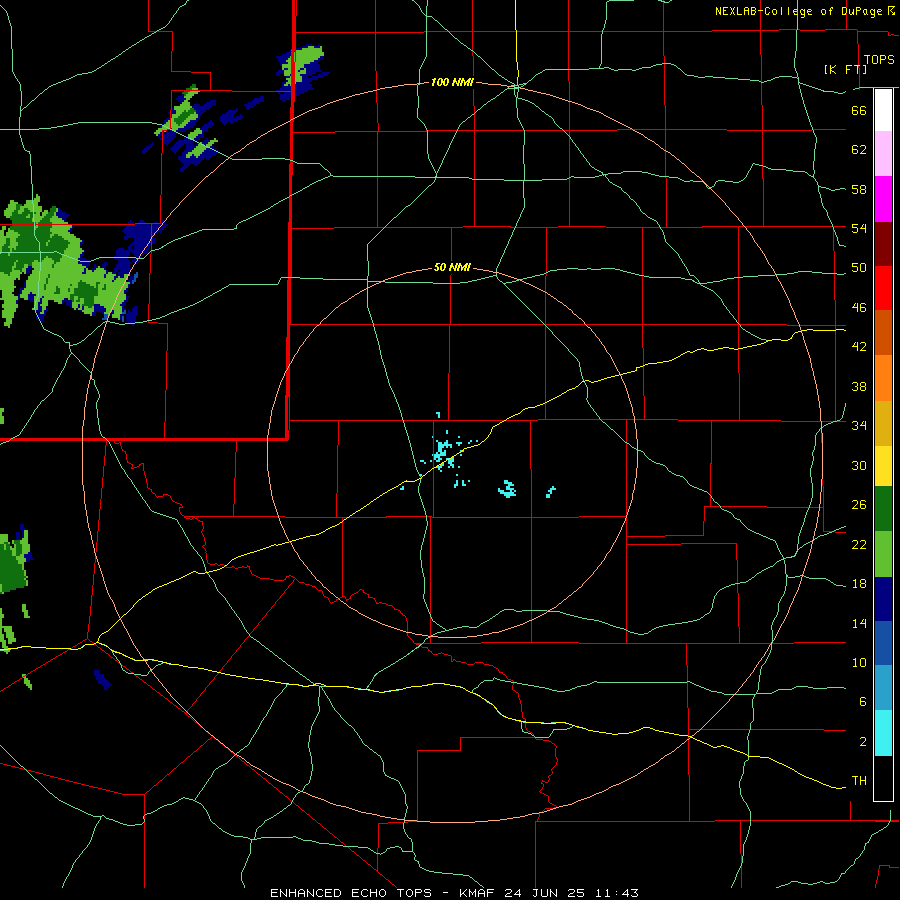
Task: Pick the cyan legend swatch near label 2
Action: (x=883, y=733)
